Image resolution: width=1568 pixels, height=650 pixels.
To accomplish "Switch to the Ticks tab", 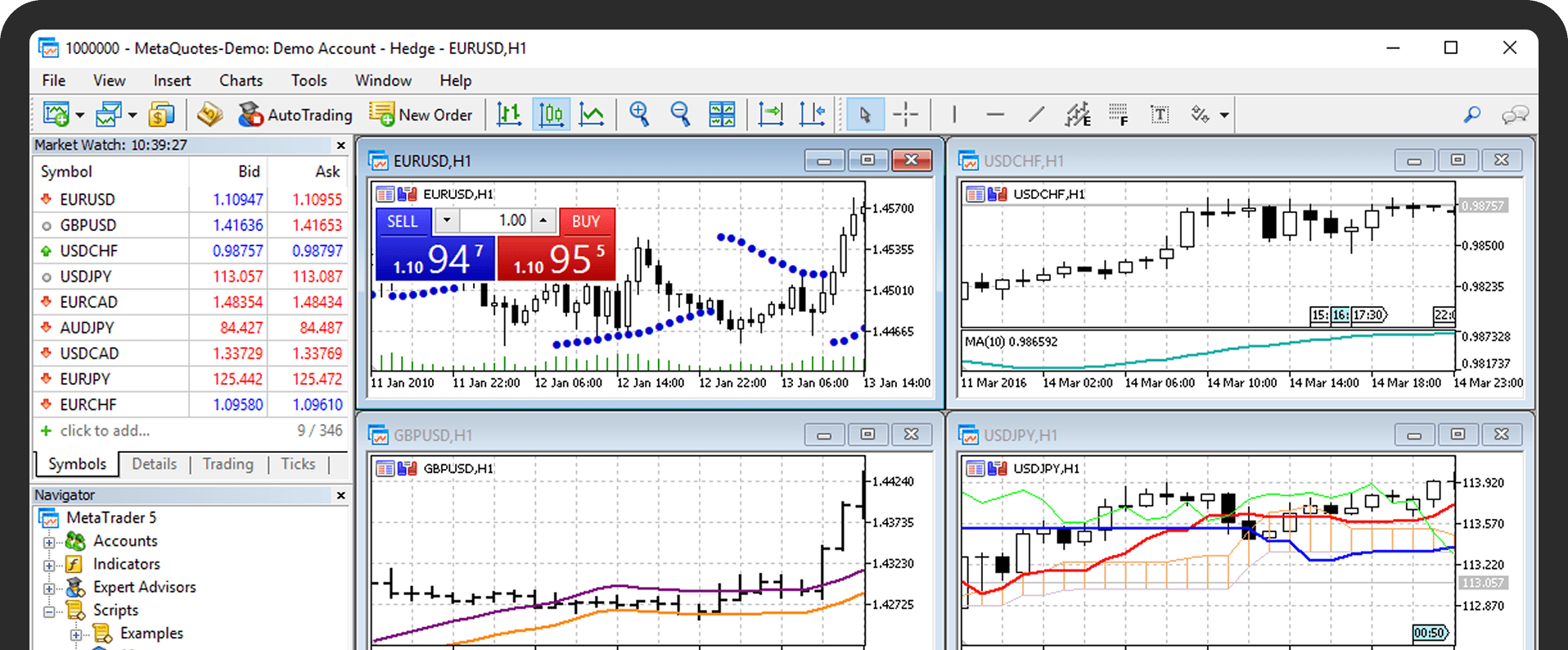I will [298, 464].
